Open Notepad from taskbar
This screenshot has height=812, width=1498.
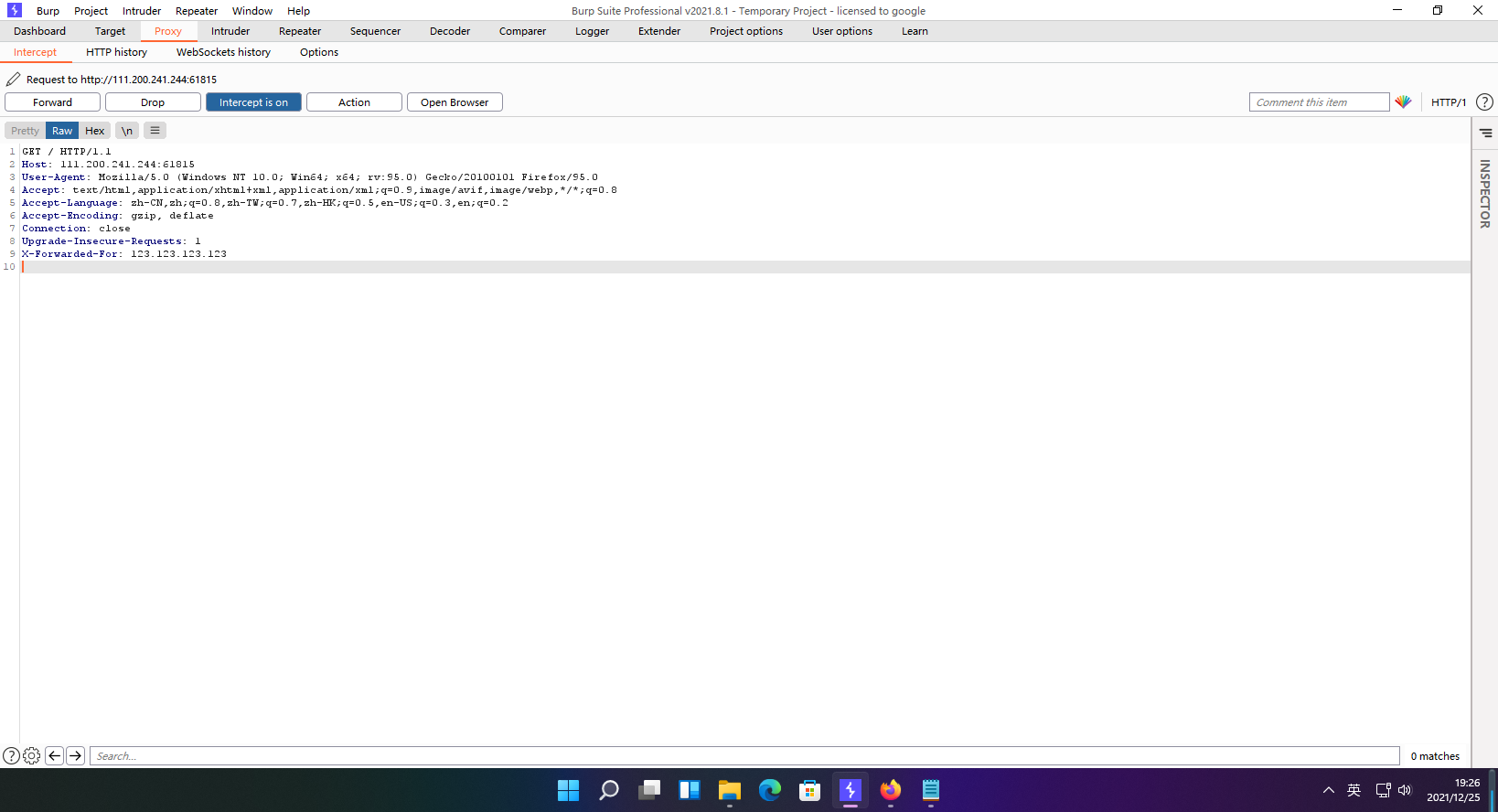click(x=930, y=790)
